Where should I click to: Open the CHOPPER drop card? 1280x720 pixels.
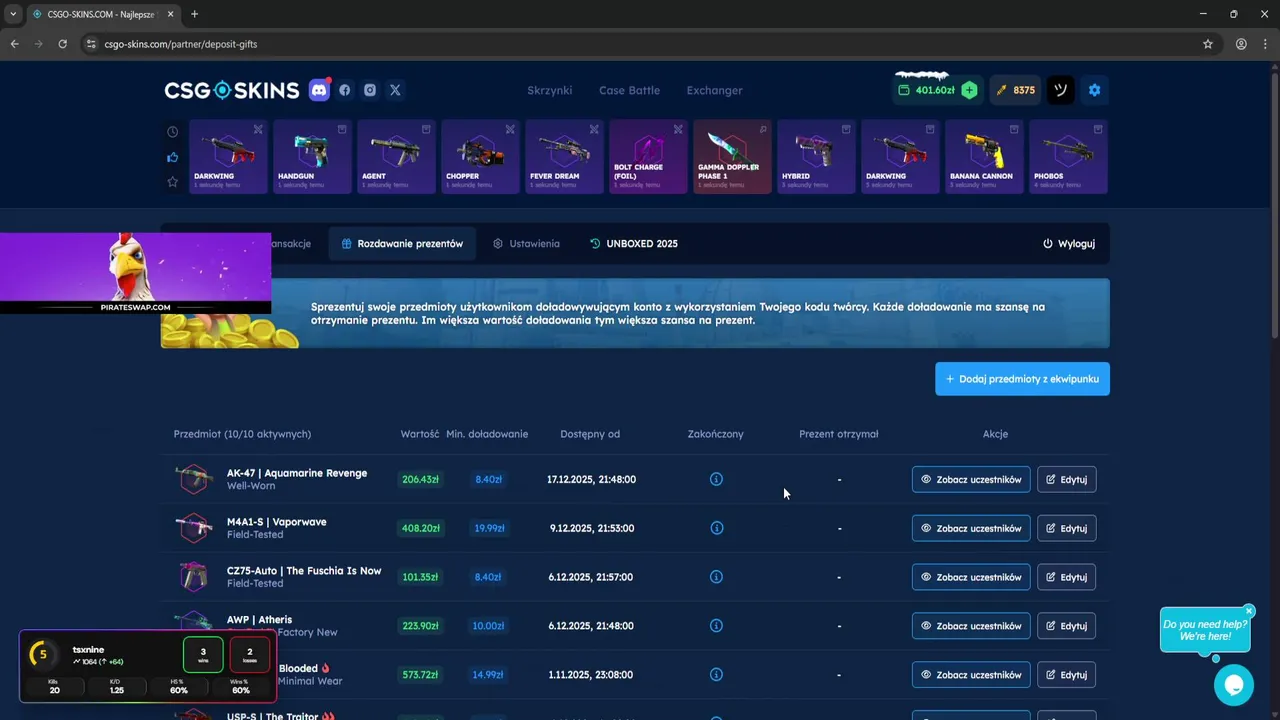[x=480, y=157]
